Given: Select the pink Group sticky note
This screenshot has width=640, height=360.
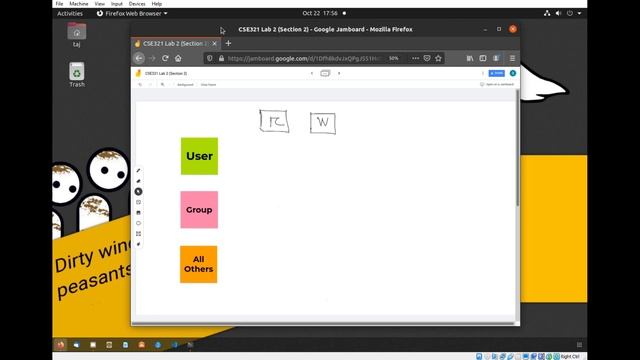Looking at the screenshot, I should point(199,210).
